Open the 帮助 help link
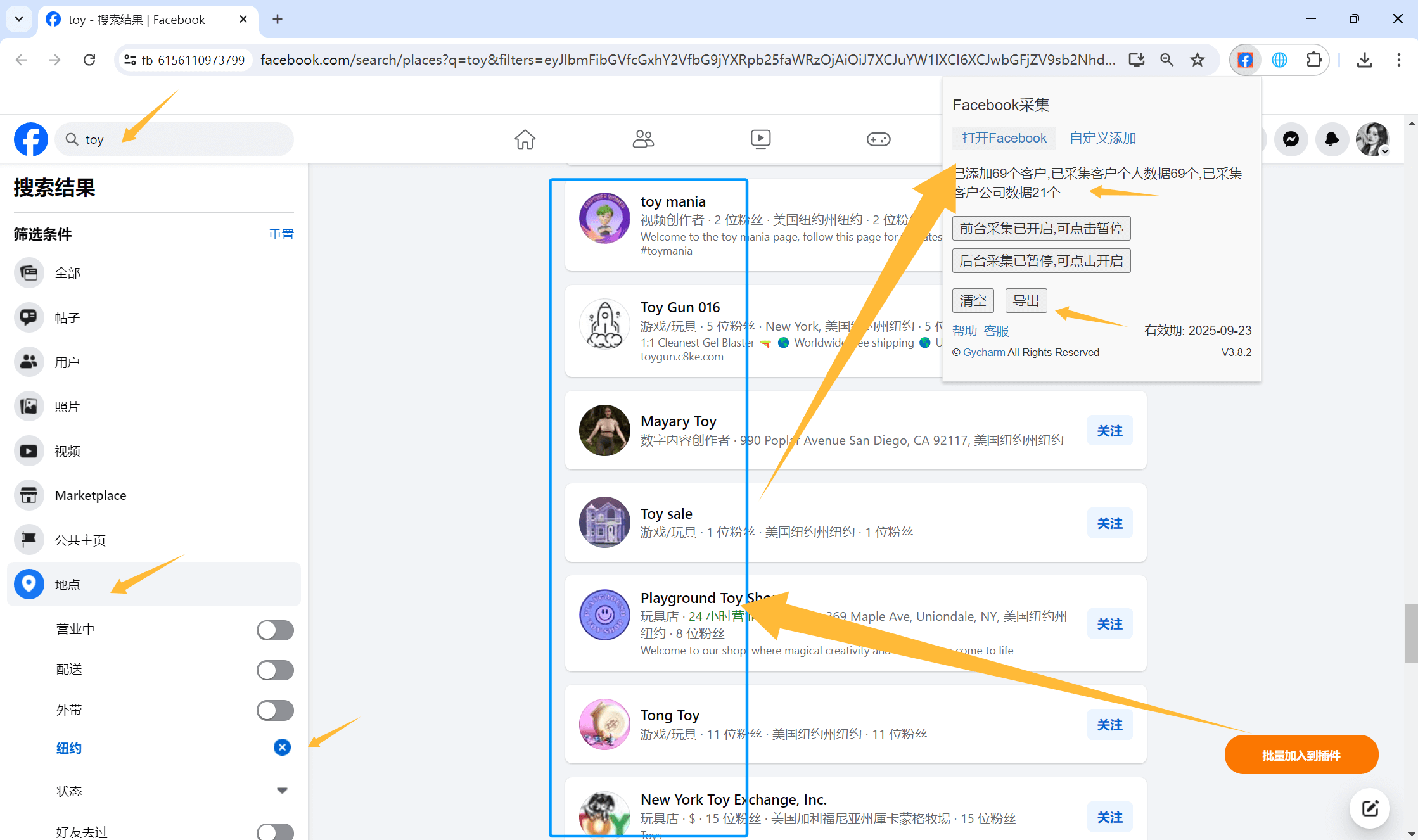1418x840 pixels. 964,331
